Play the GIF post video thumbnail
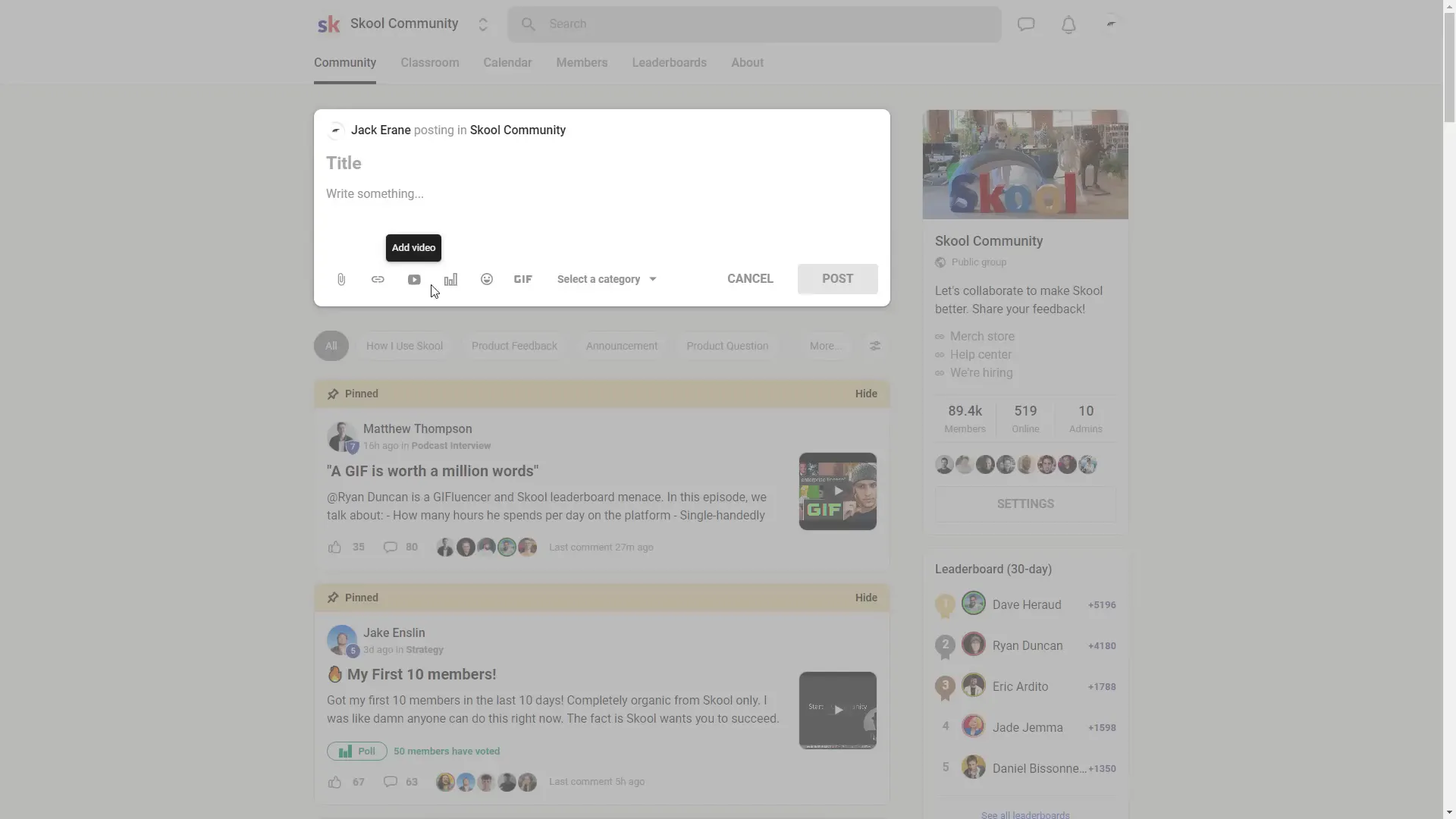Screen dimensions: 1456x819 (x=837, y=491)
